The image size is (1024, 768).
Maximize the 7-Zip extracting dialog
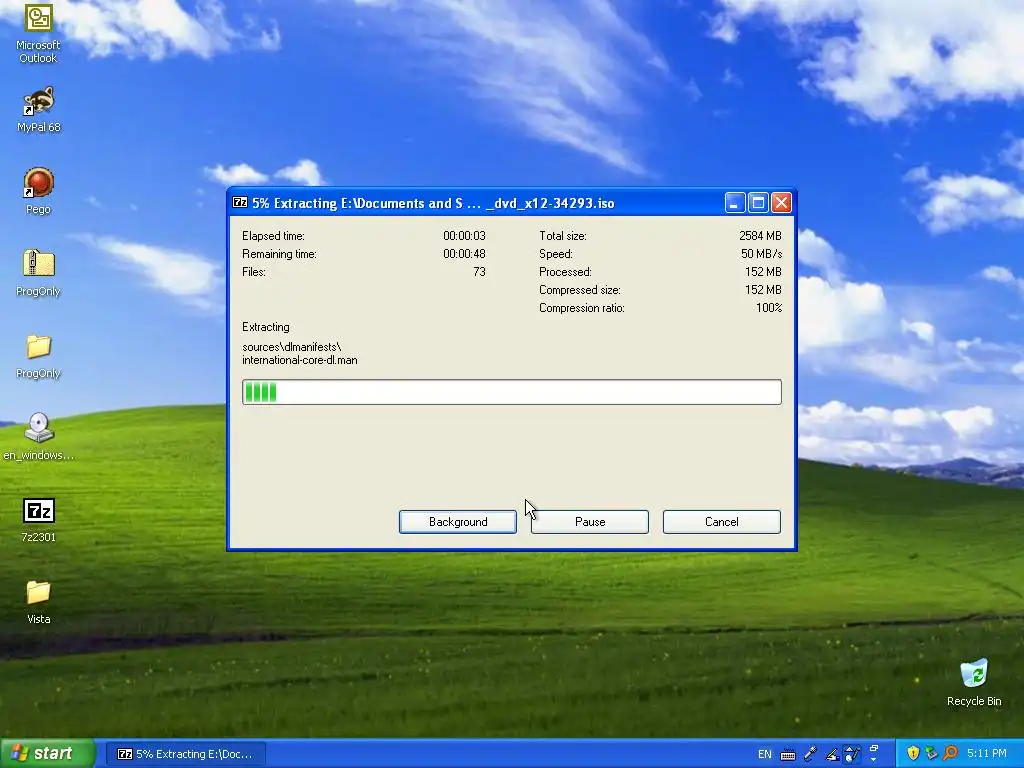[x=758, y=202]
